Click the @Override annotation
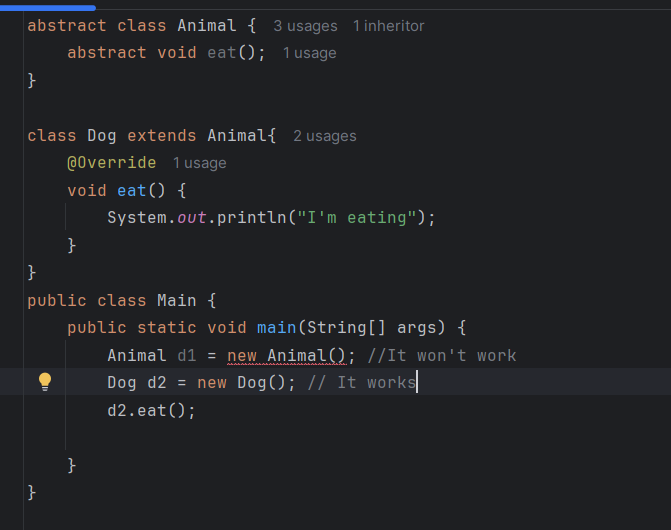 pos(112,163)
